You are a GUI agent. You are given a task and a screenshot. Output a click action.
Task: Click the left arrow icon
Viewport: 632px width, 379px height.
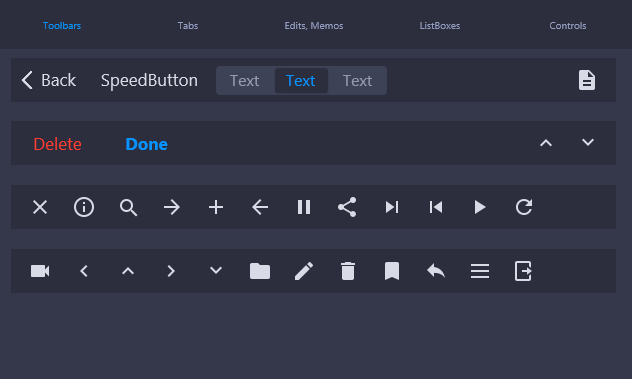coord(260,207)
